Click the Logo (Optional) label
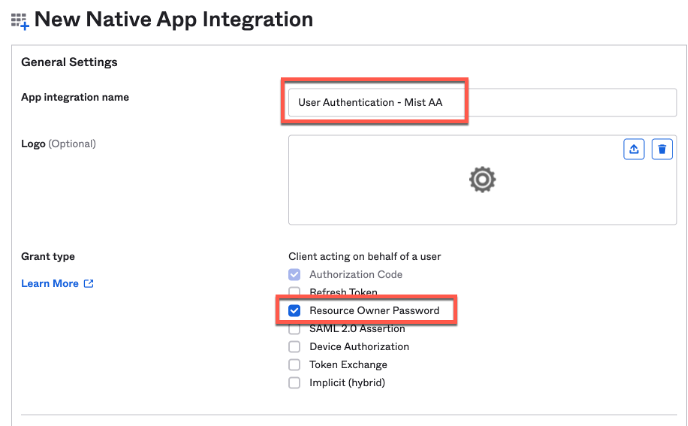 [x=58, y=143]
